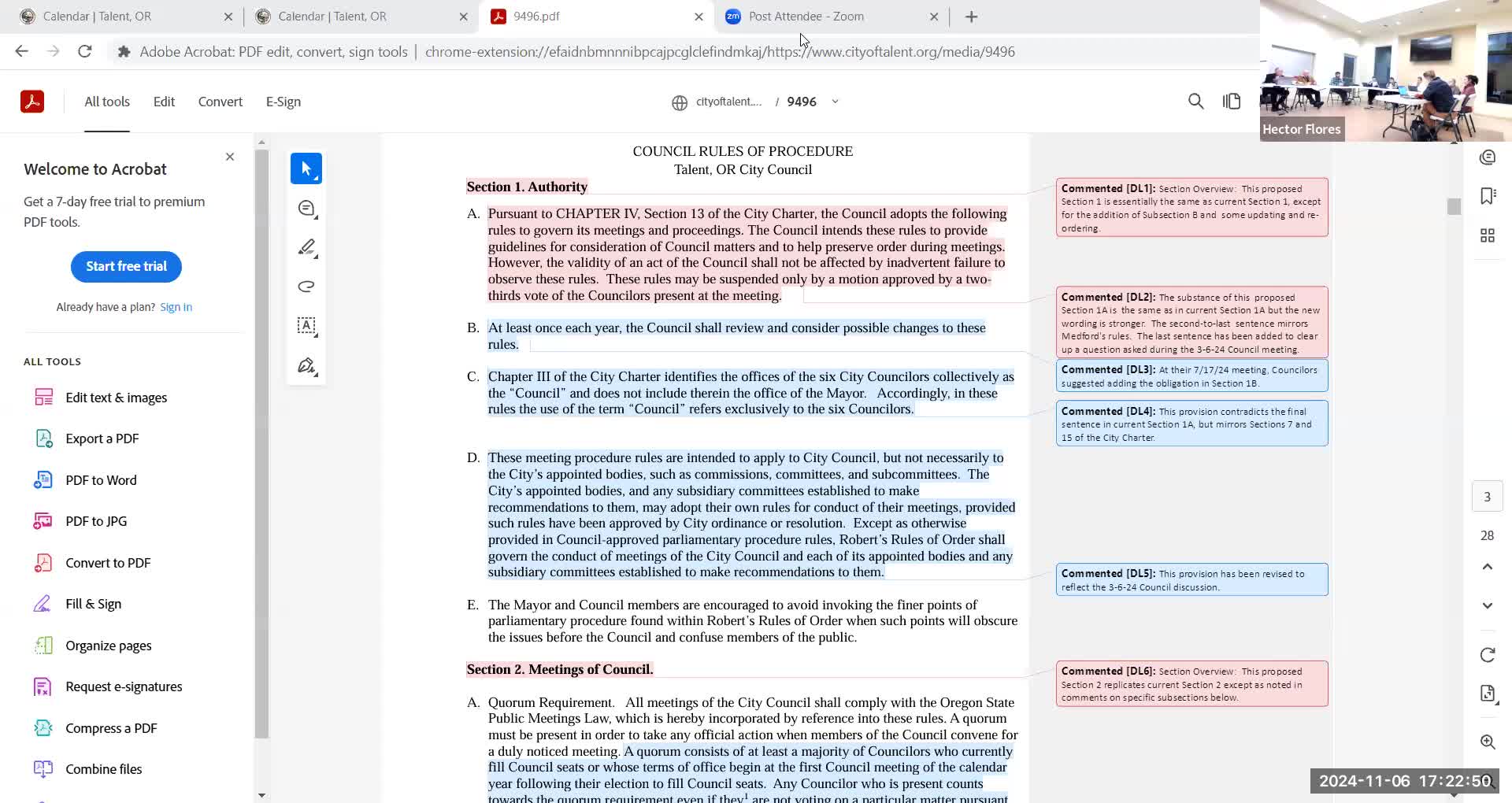Open the bookmarks panel icon

tap(1488, 196)
